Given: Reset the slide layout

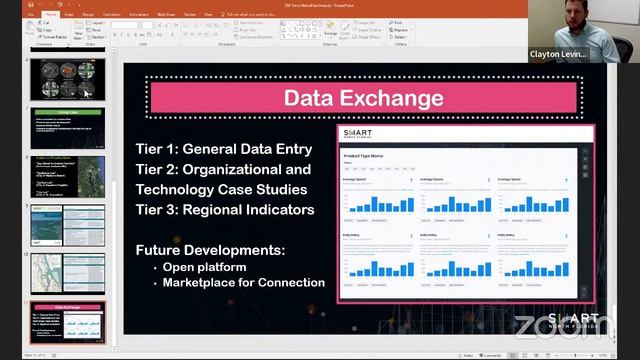Looking at the screenshot, I should [94, 30].
